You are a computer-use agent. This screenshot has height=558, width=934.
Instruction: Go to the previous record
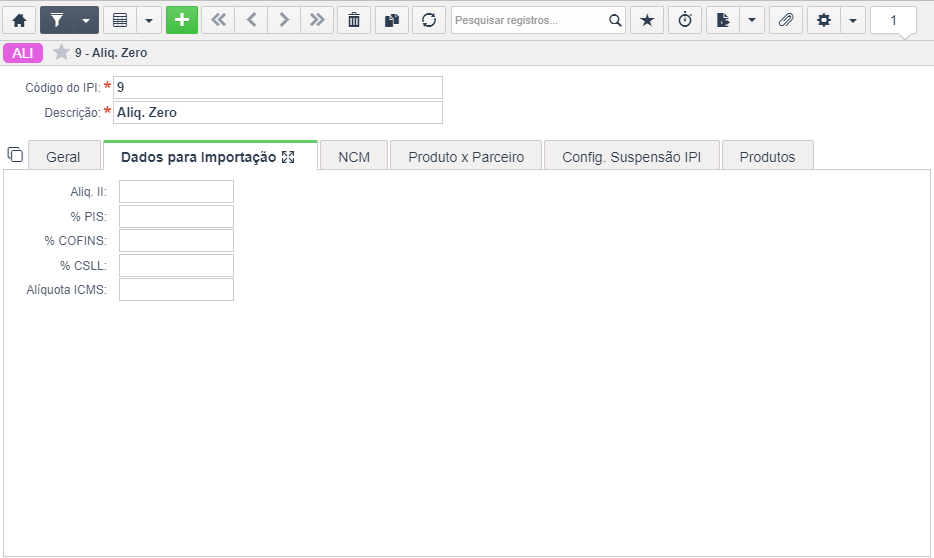[x=251, y=20]
